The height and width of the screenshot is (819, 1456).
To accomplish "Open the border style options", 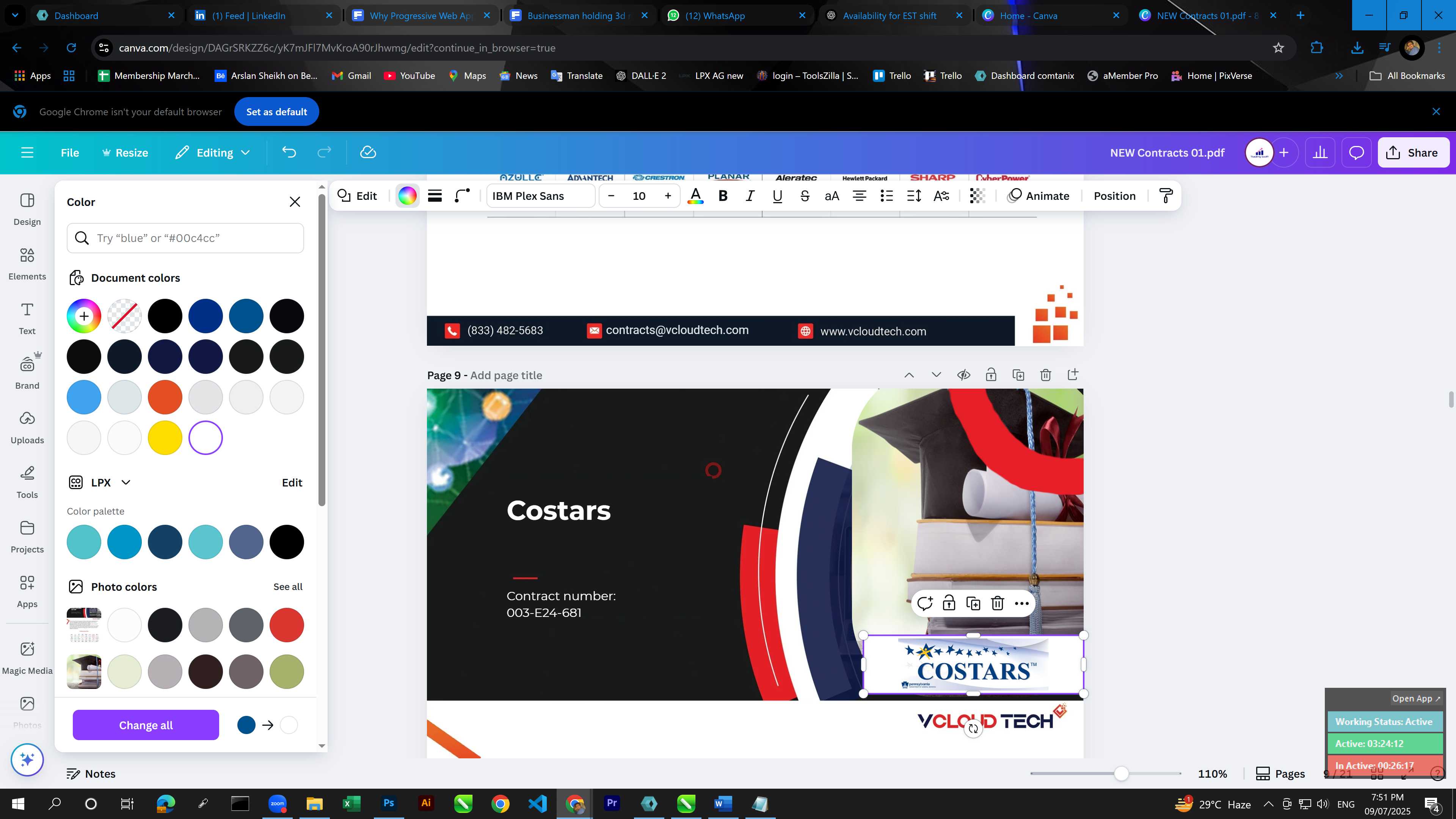I will [435, 196].
